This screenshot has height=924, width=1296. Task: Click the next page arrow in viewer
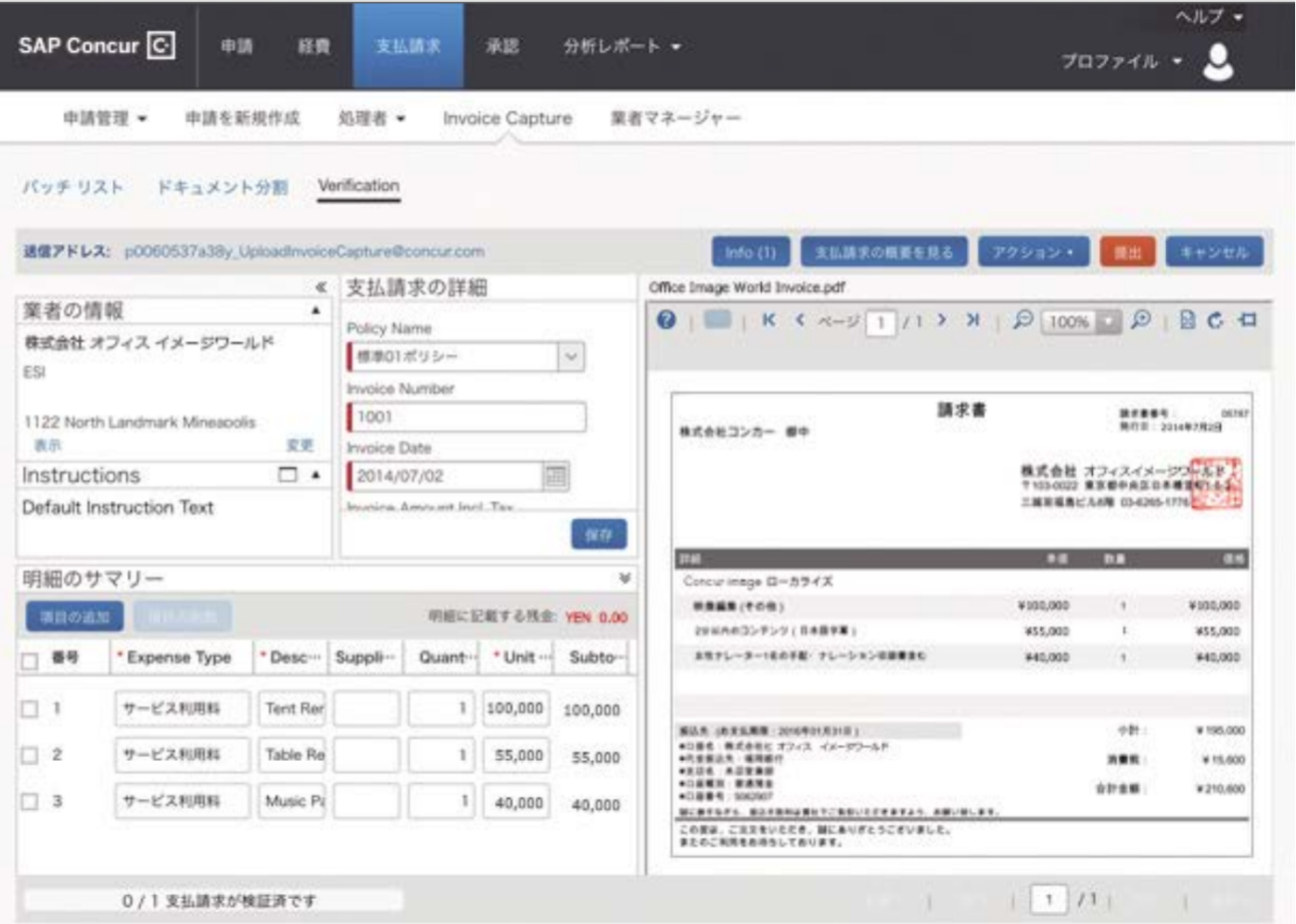[x=942, y=321]
